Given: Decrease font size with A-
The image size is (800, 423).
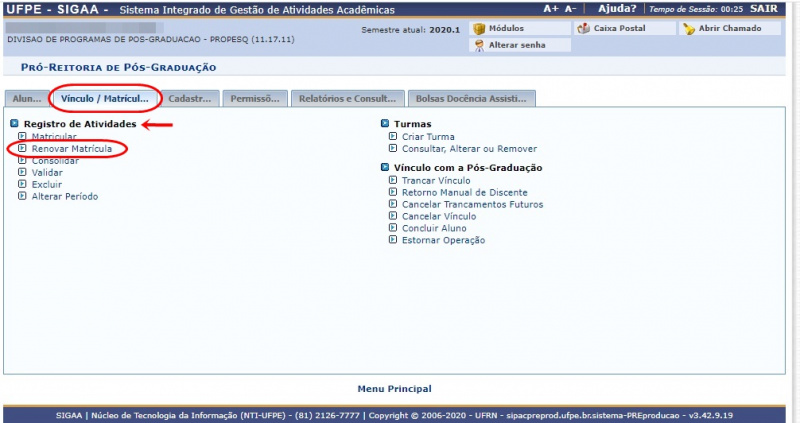Looking at the screenshot, I should pyautogui.click(x=570, y=9).
